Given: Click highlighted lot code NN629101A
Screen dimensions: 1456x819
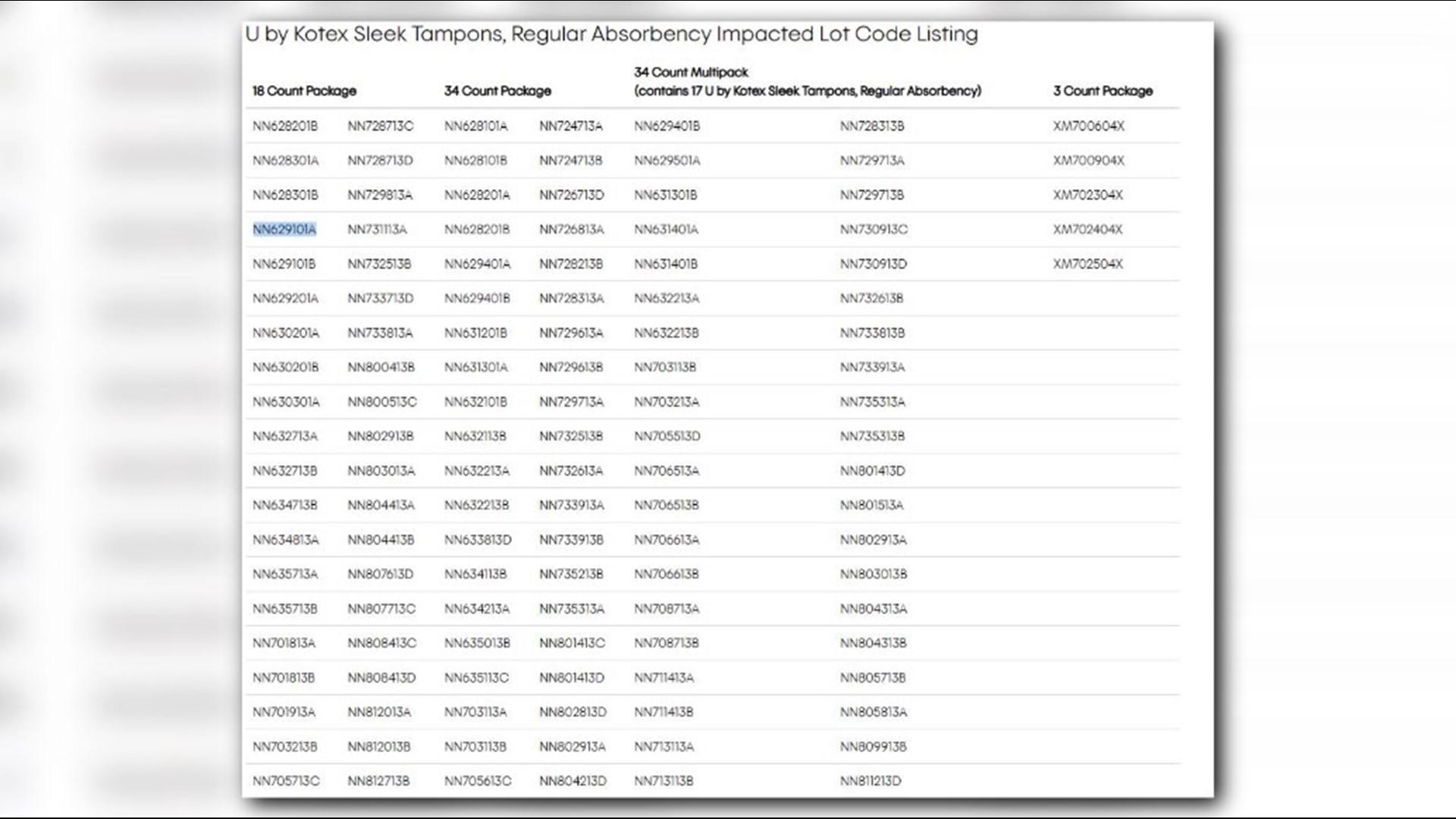Looking at the screenshot, I should tap(284, 230).
